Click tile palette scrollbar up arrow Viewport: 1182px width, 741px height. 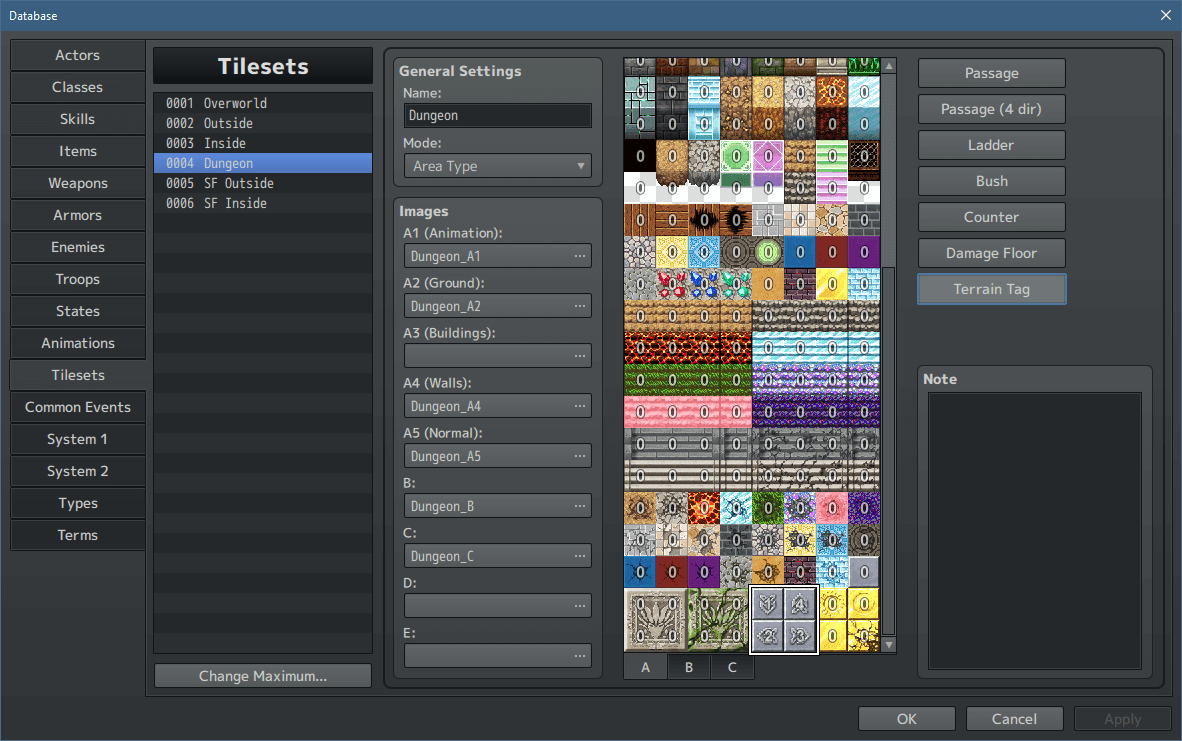tap(889, 66)
